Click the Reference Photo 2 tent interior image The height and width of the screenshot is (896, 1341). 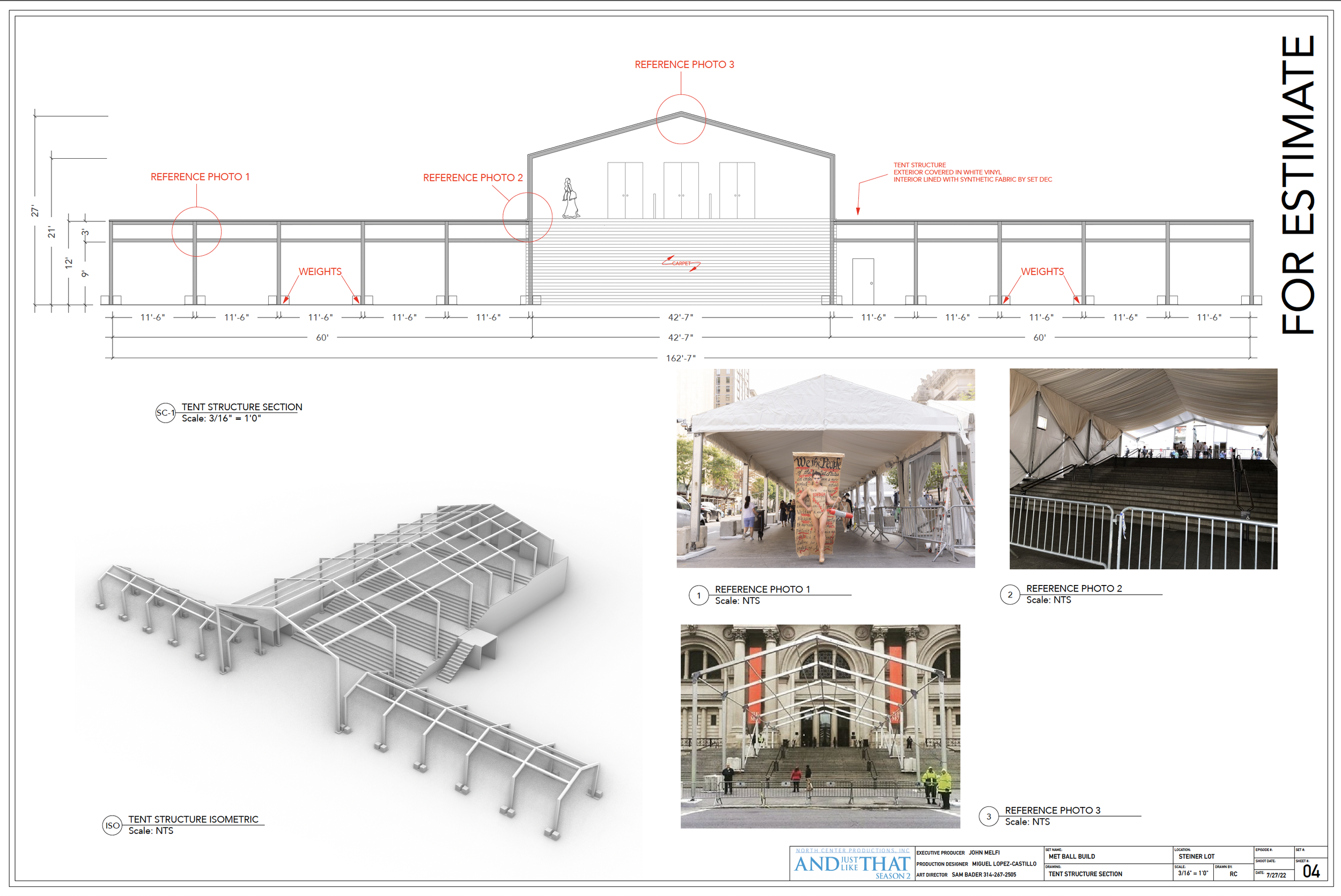(x=1143, y=469)
